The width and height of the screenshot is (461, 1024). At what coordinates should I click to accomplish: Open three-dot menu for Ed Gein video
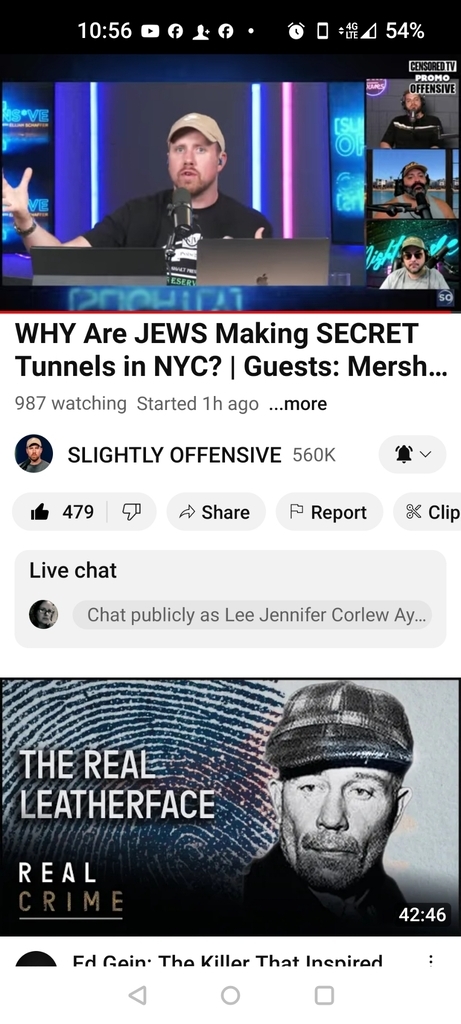coord(430,961)
